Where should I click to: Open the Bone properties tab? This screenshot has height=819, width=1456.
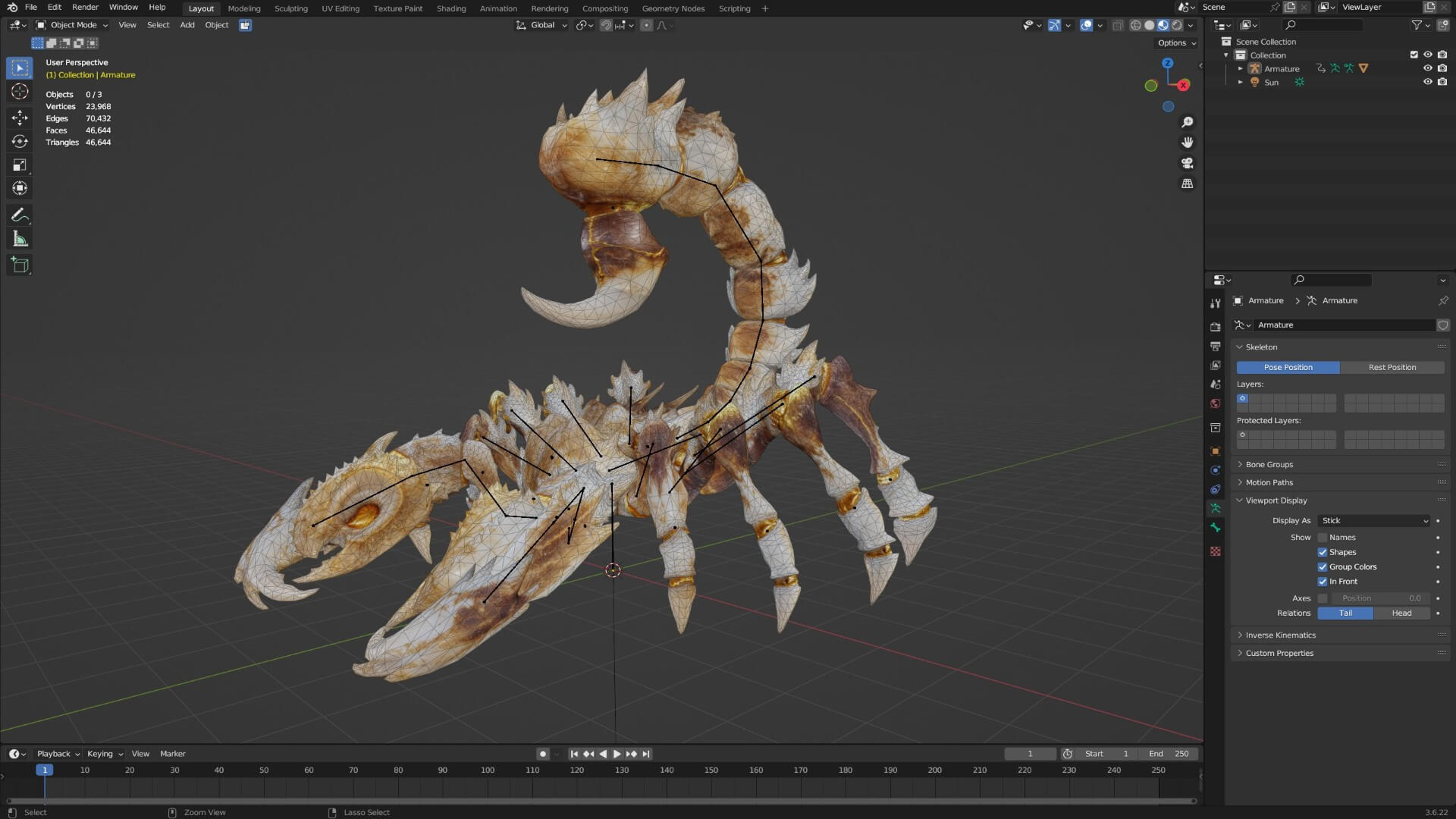click(1216, 527)
